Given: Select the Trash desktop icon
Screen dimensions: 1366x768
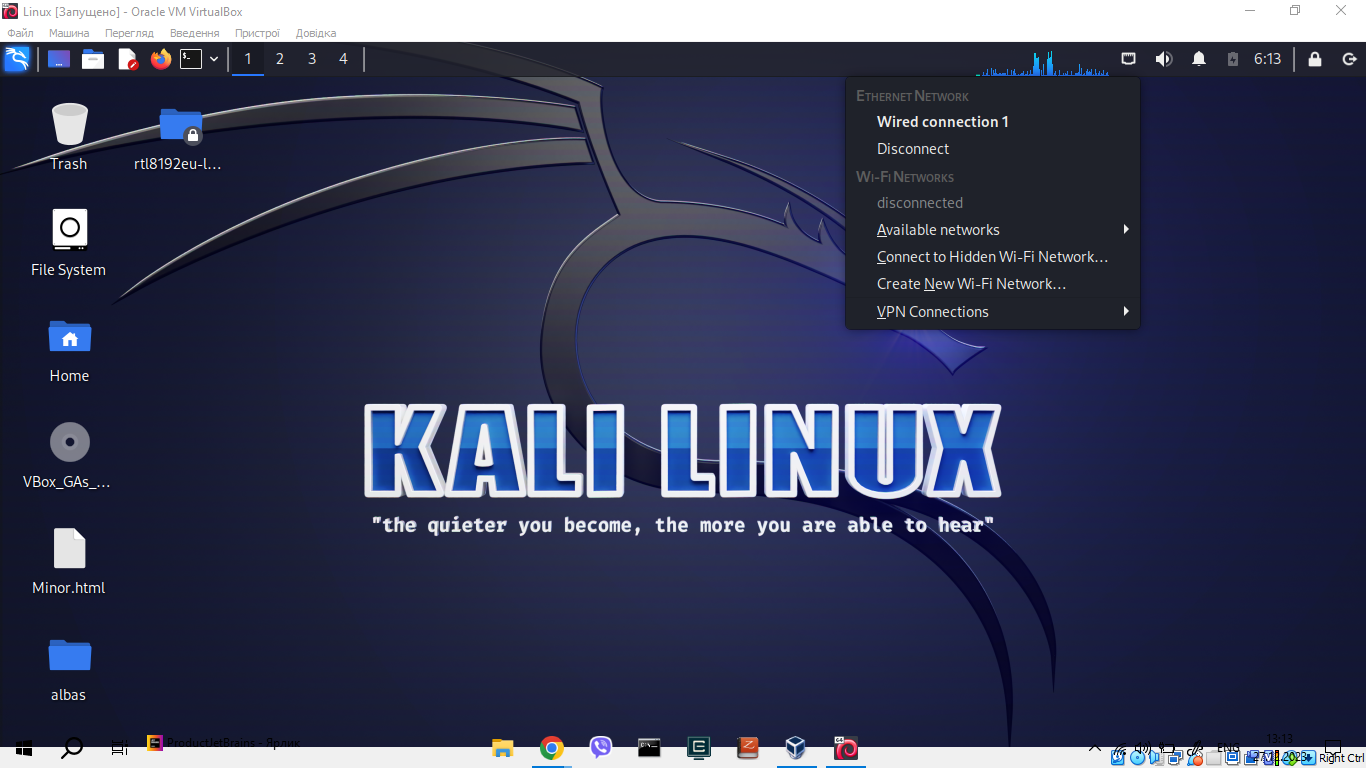Looking at the screenshot, I should 69,137.
